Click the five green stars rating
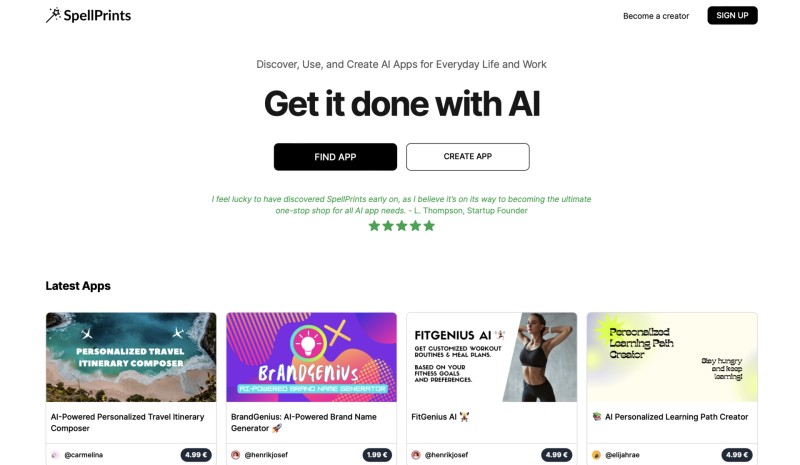Screen dimensions: 800x465 pos(402,226)
